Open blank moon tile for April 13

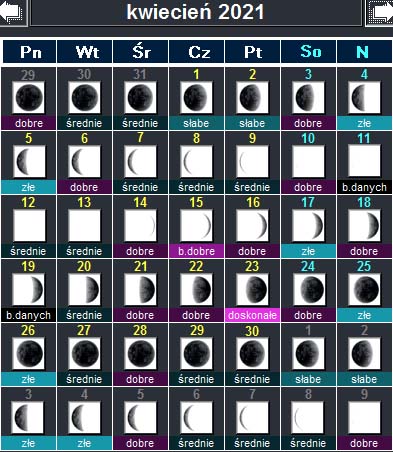coord(84,226)
